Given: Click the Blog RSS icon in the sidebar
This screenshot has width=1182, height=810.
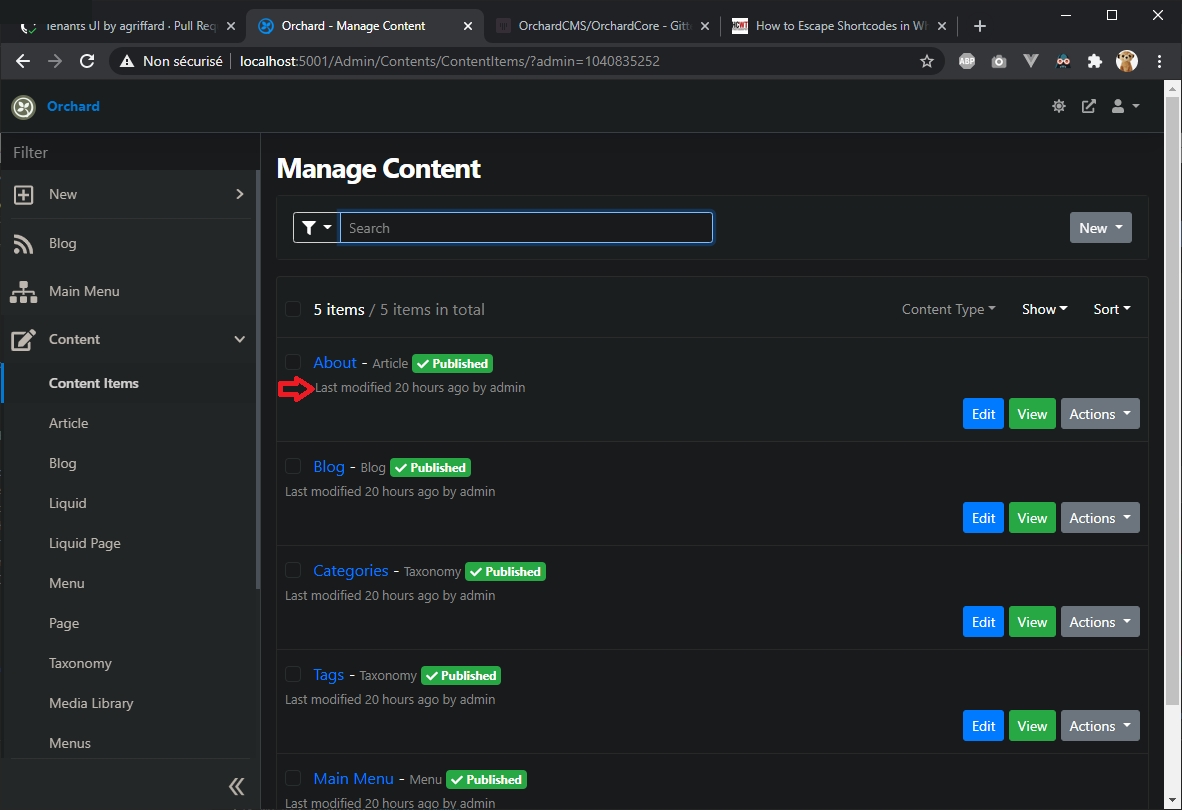Looking at the screenshot, I should (x=23, y=243).
